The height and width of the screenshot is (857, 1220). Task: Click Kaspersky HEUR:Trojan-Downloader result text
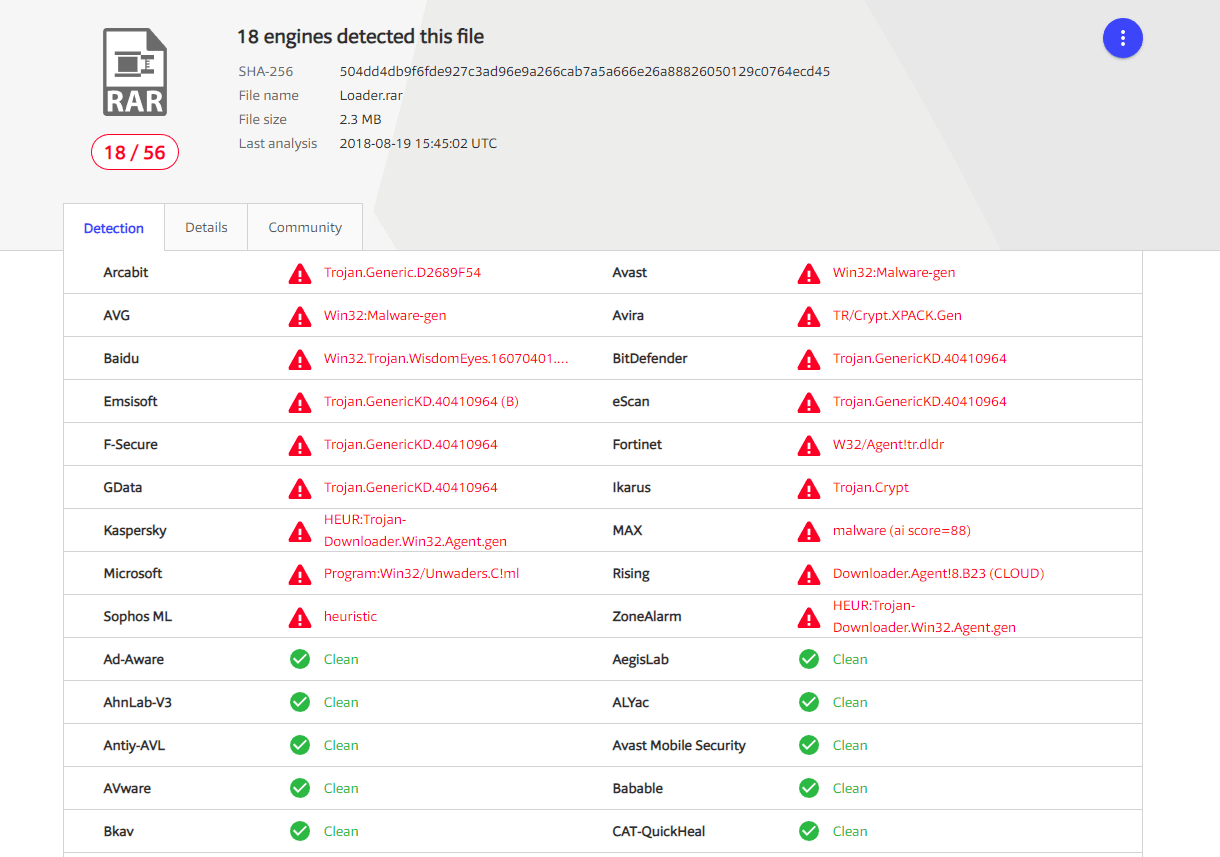coord(415,530)
